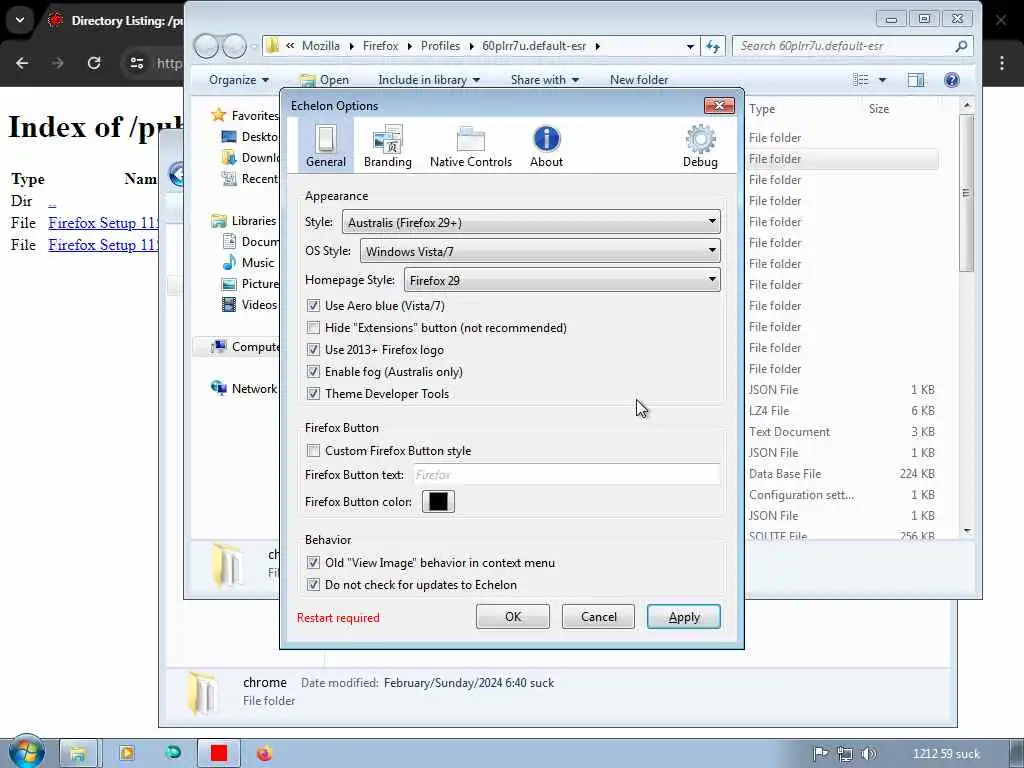This screenshot has height=768, width=1024.
Task: Toggle Theme Developer Tools checkbox
Action: pyautogui.click(x=313, y=393)
